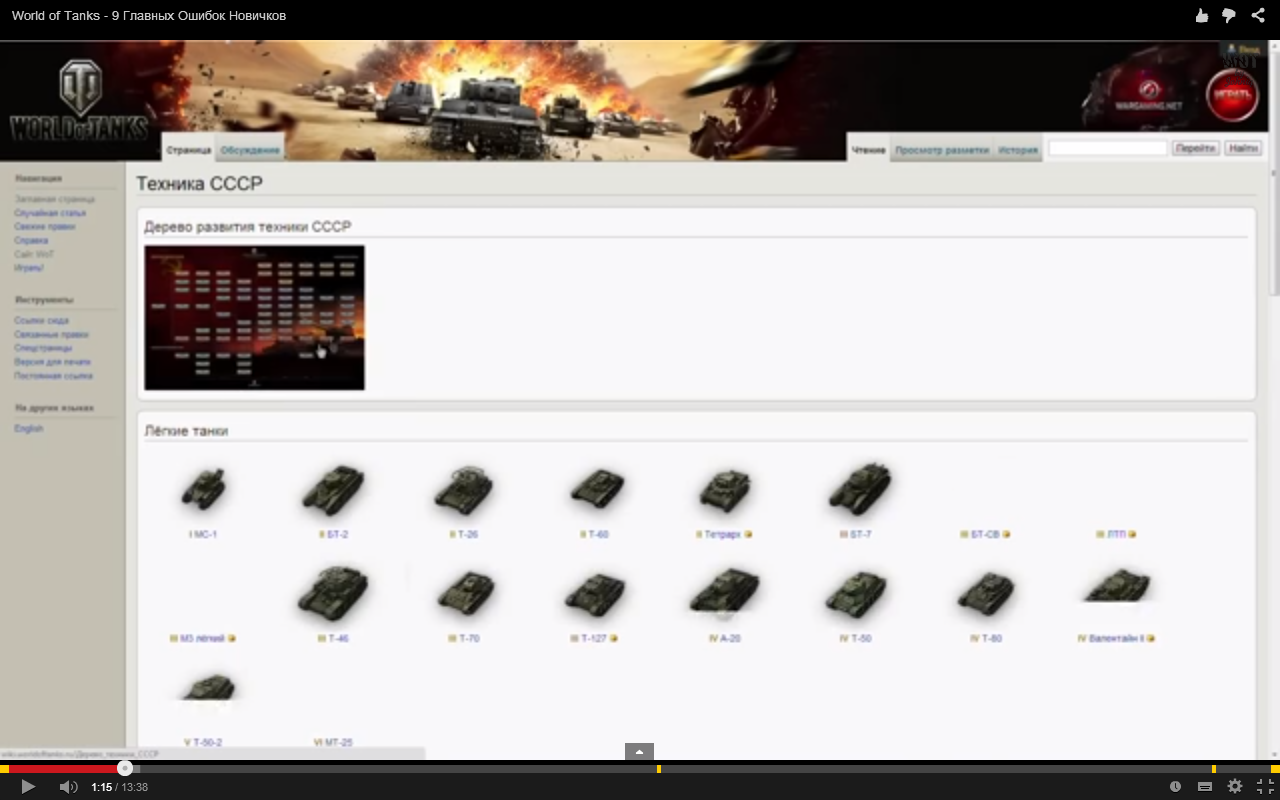
Task: Click the World of Tanks logo
Action: 79,100
